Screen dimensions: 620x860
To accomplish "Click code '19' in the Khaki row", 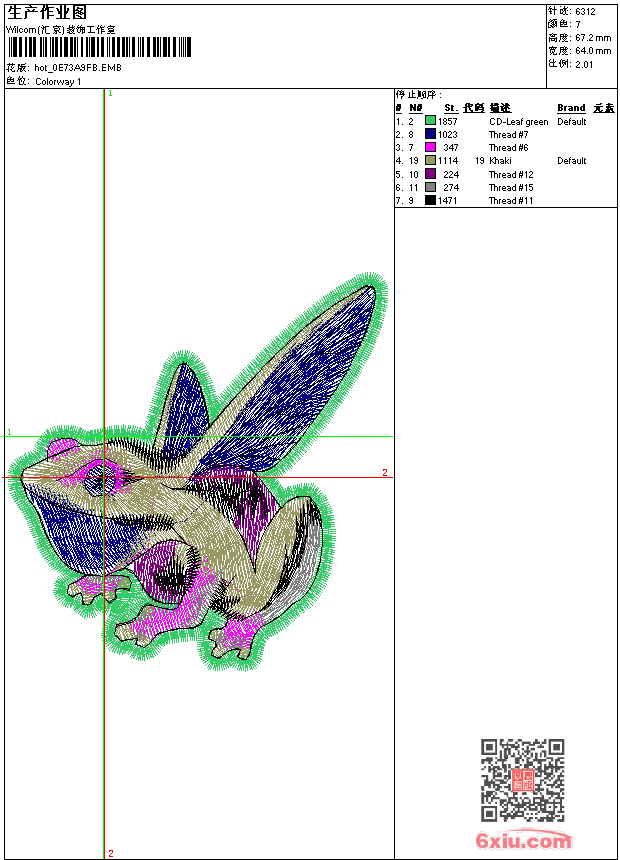I will (480, 161).
